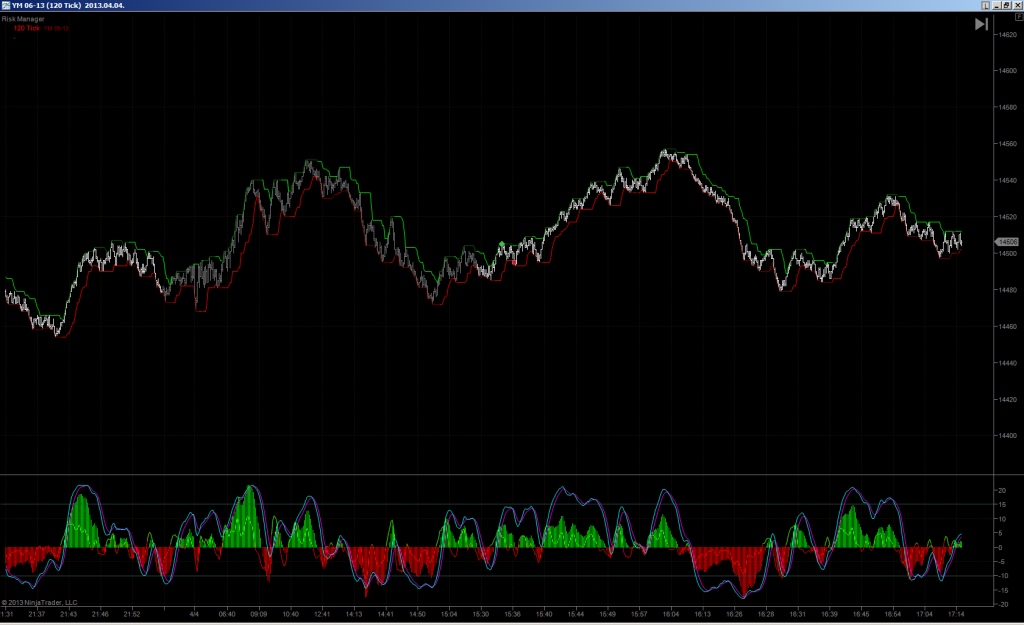Click the small F button above price axis
This screenshot has height=625, width=1024.
1019,17
